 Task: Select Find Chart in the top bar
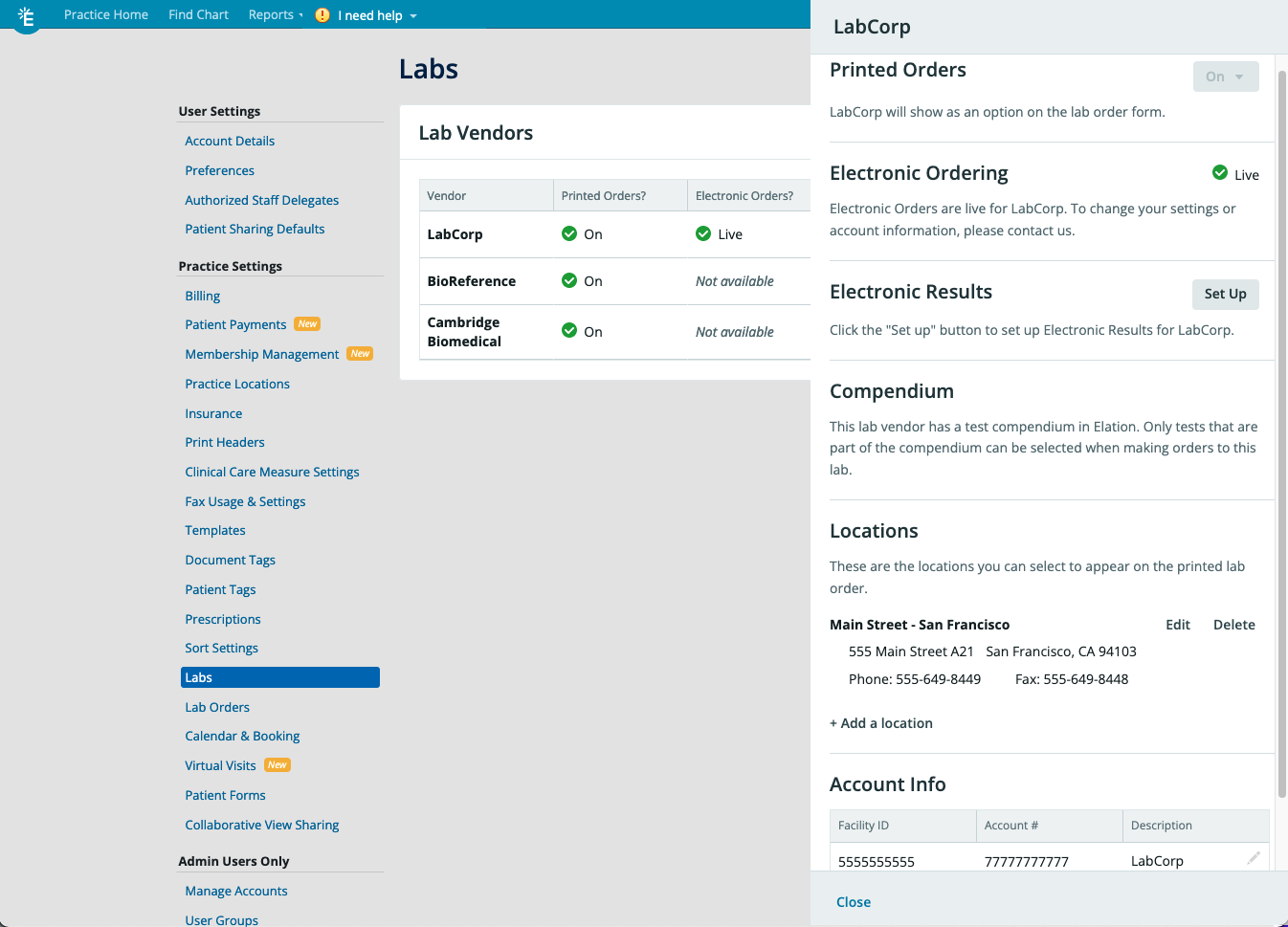(x=198, y=14)
